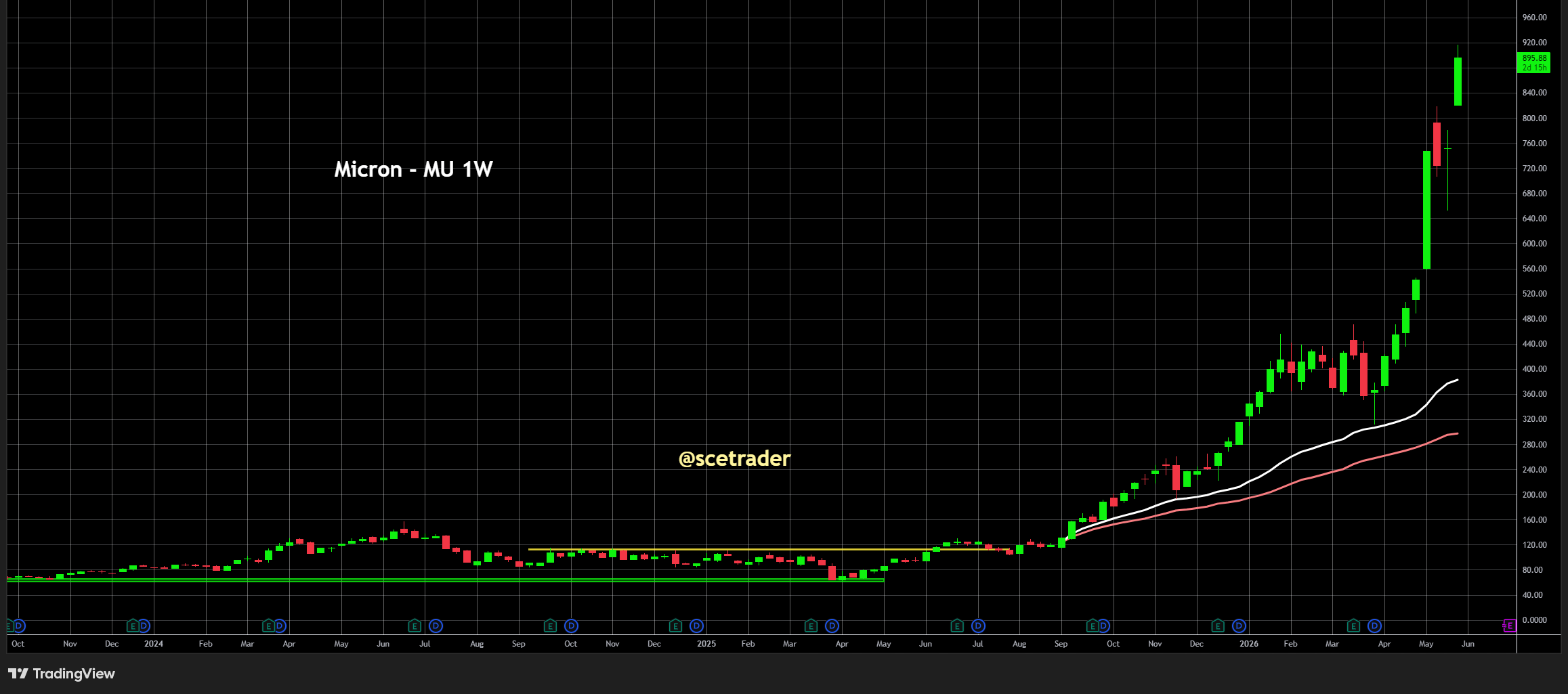1568x694 pixels.
Task: Click the mid-March 2024 earnings E marker
Action: [268, 626]
